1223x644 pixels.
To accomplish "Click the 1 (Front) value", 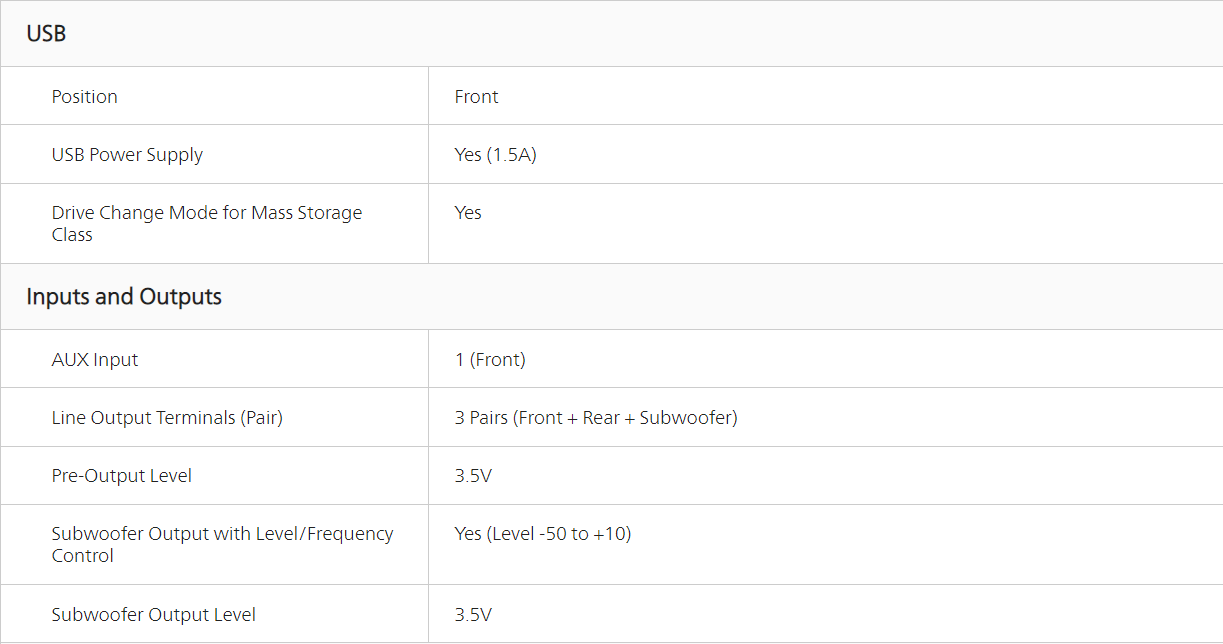I will [x=490, y=360].
